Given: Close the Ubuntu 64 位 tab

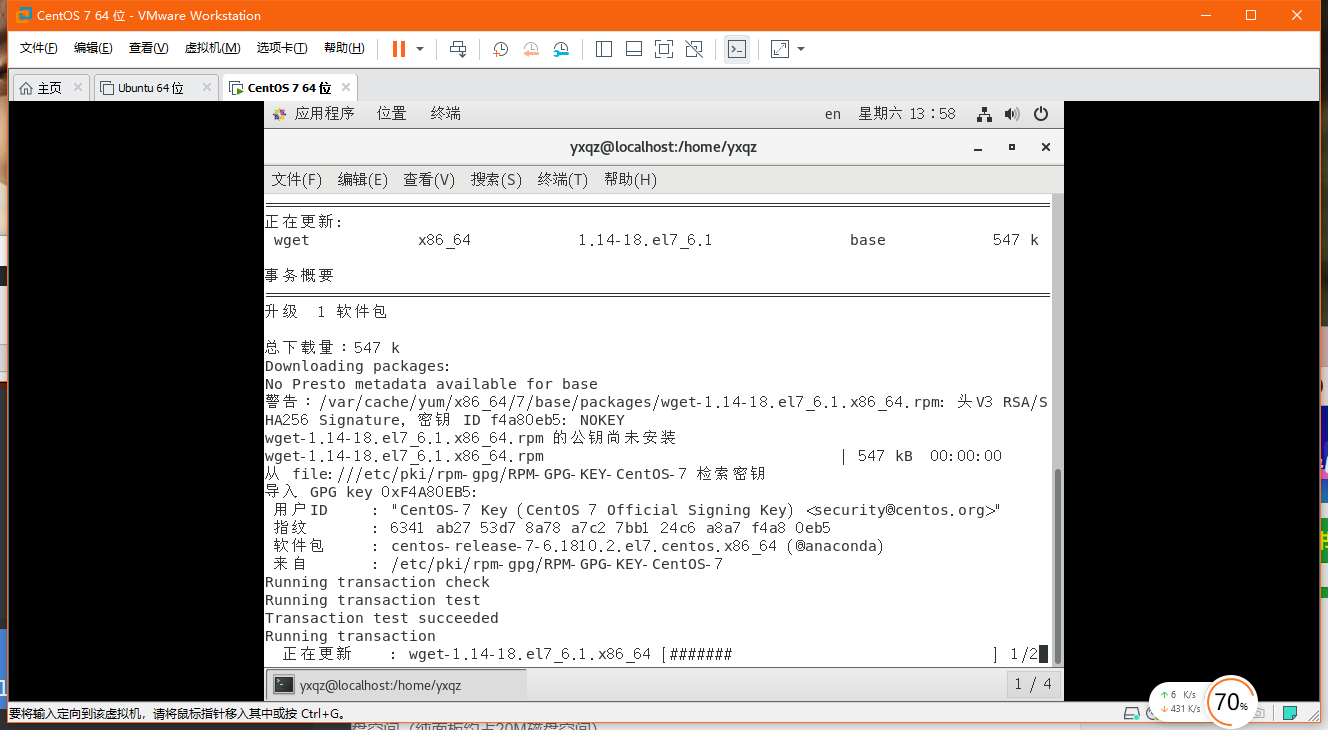Looking at the screenshot, I should [207, 88].
